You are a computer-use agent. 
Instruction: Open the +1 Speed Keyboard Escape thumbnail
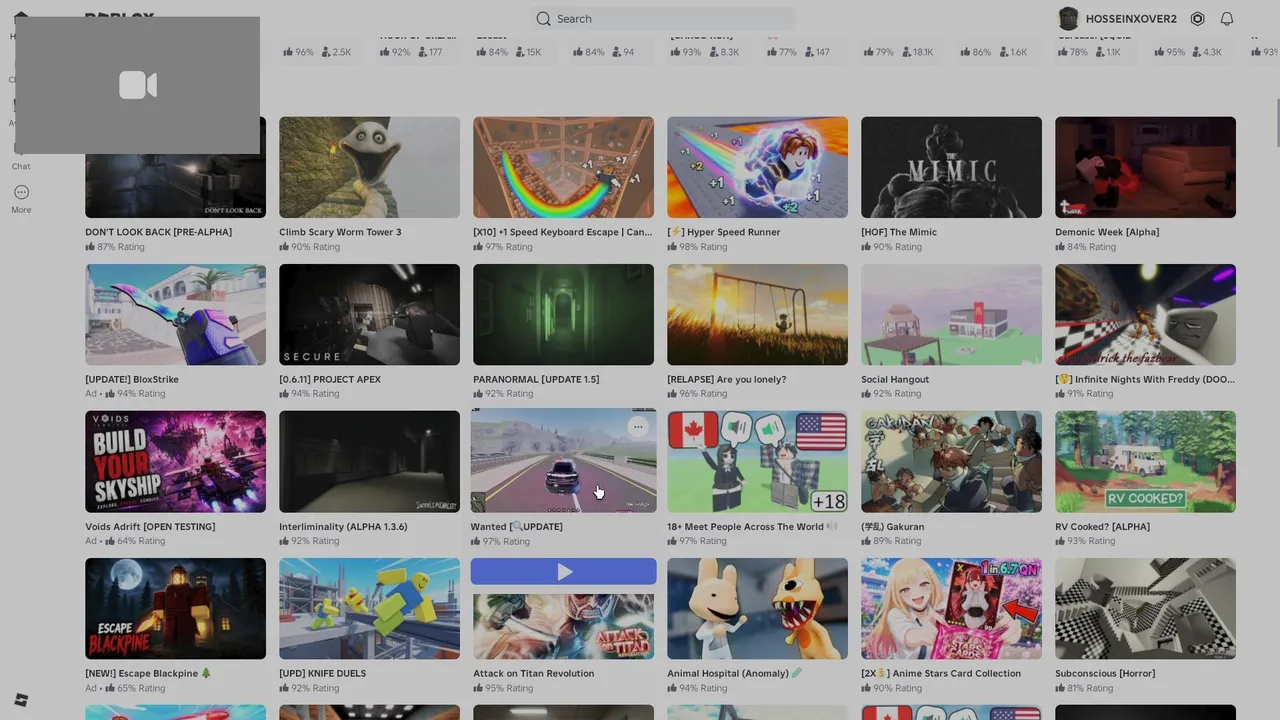click(x=563, y=167)
